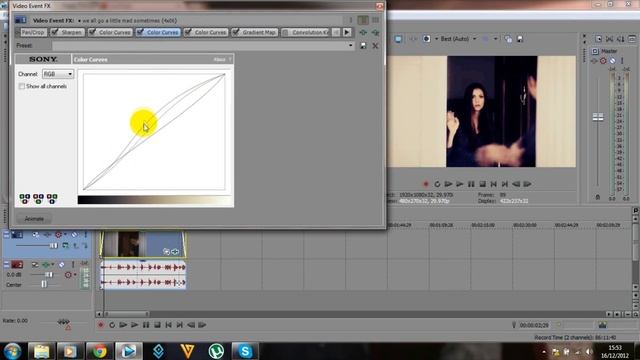
Task: Click the ? help button beside About
Action: tap(230, 60)
